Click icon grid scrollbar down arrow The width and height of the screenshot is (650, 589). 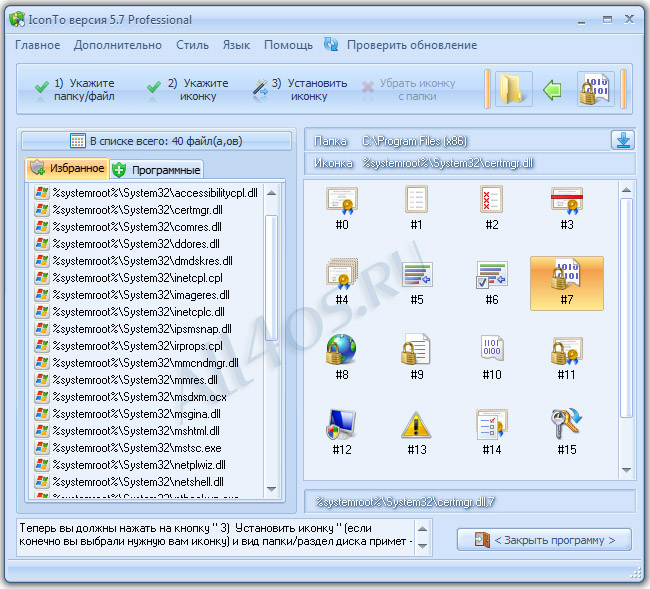[626, 470]
